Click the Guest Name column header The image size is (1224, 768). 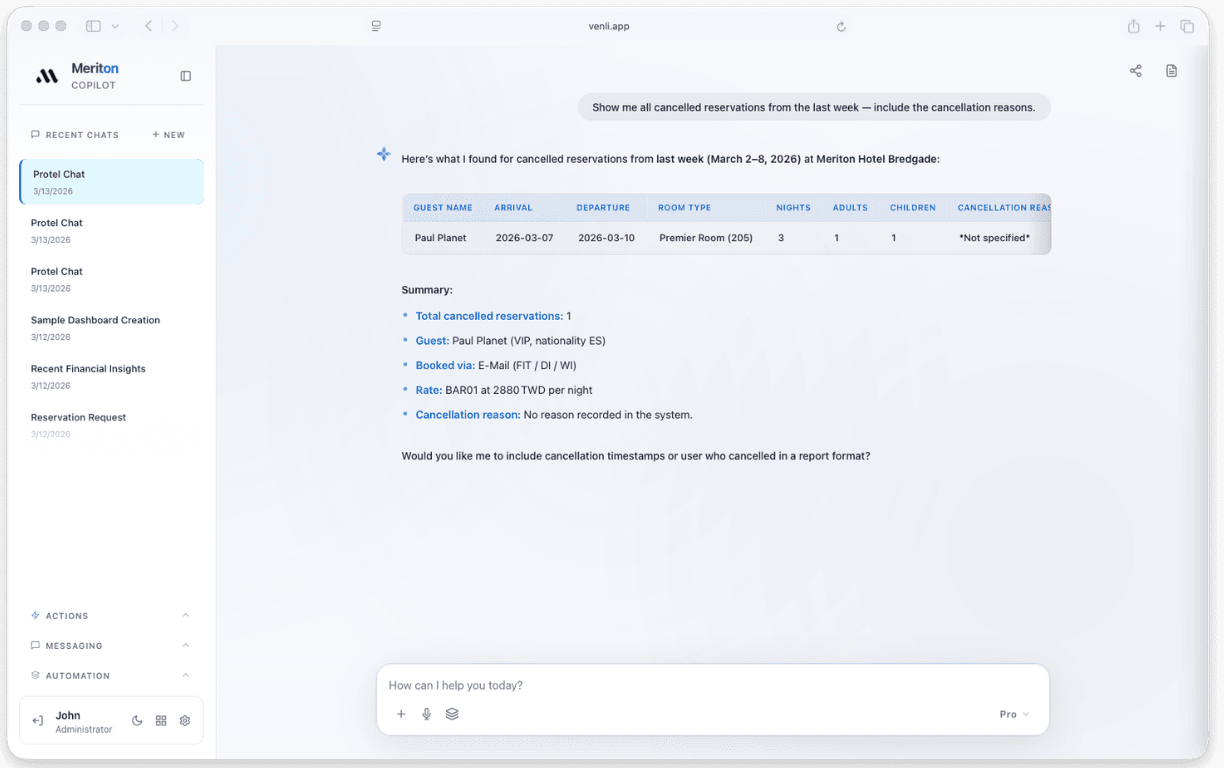(x=443, y=208)
